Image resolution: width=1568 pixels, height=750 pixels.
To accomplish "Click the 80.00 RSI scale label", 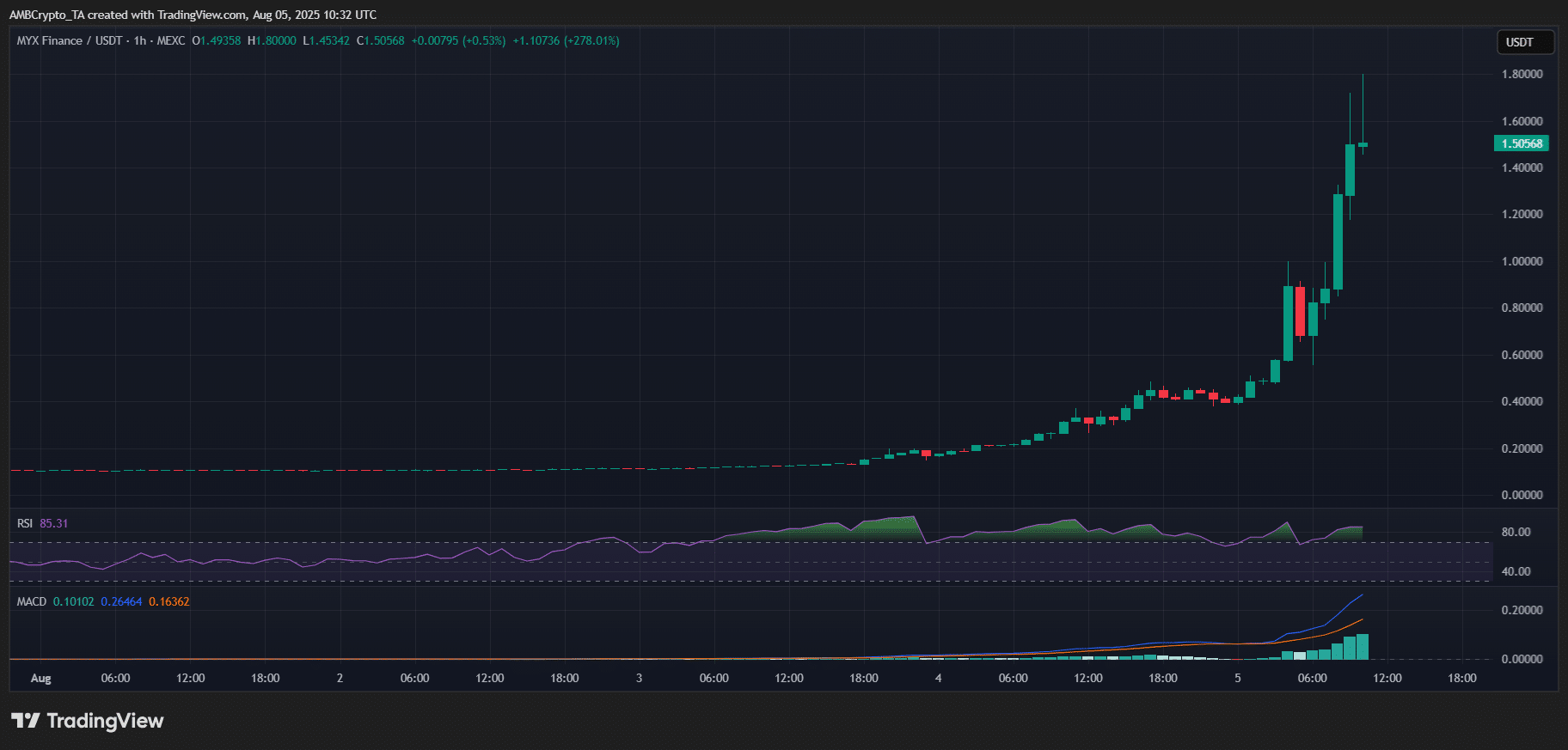I will click(x=1516, y=532).
